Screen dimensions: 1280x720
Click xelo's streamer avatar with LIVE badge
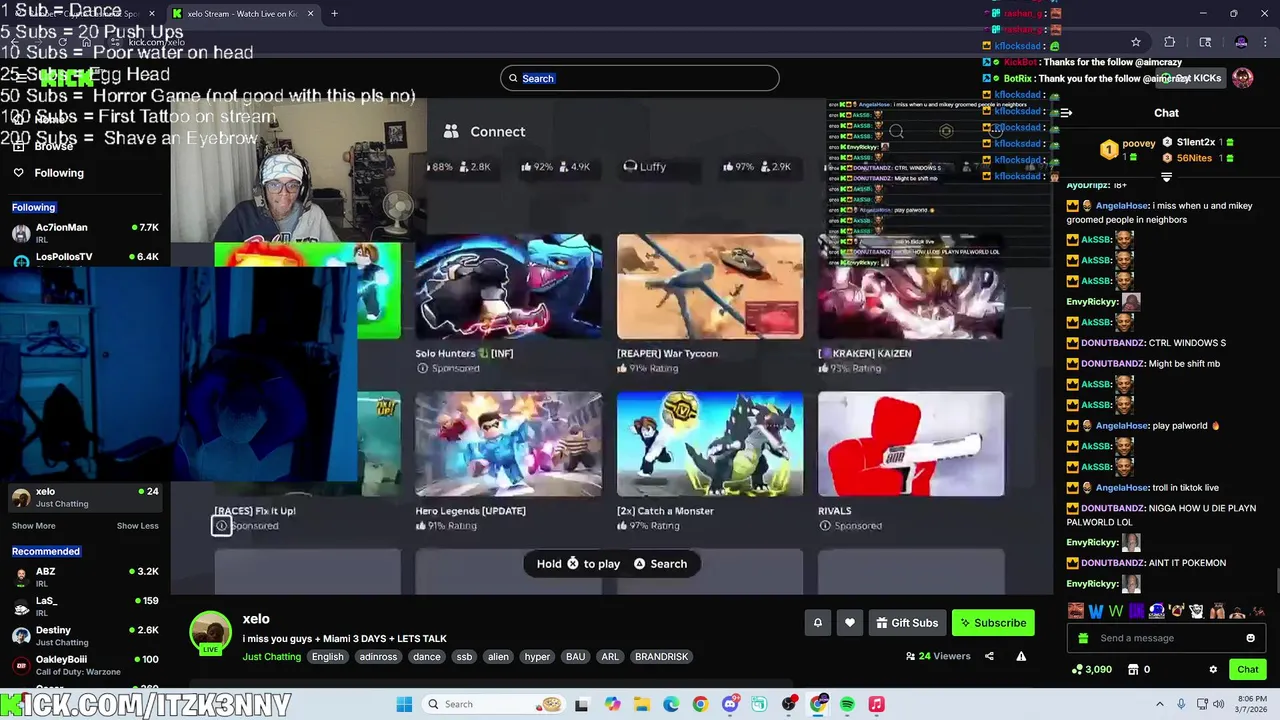[x=211, y=633]
